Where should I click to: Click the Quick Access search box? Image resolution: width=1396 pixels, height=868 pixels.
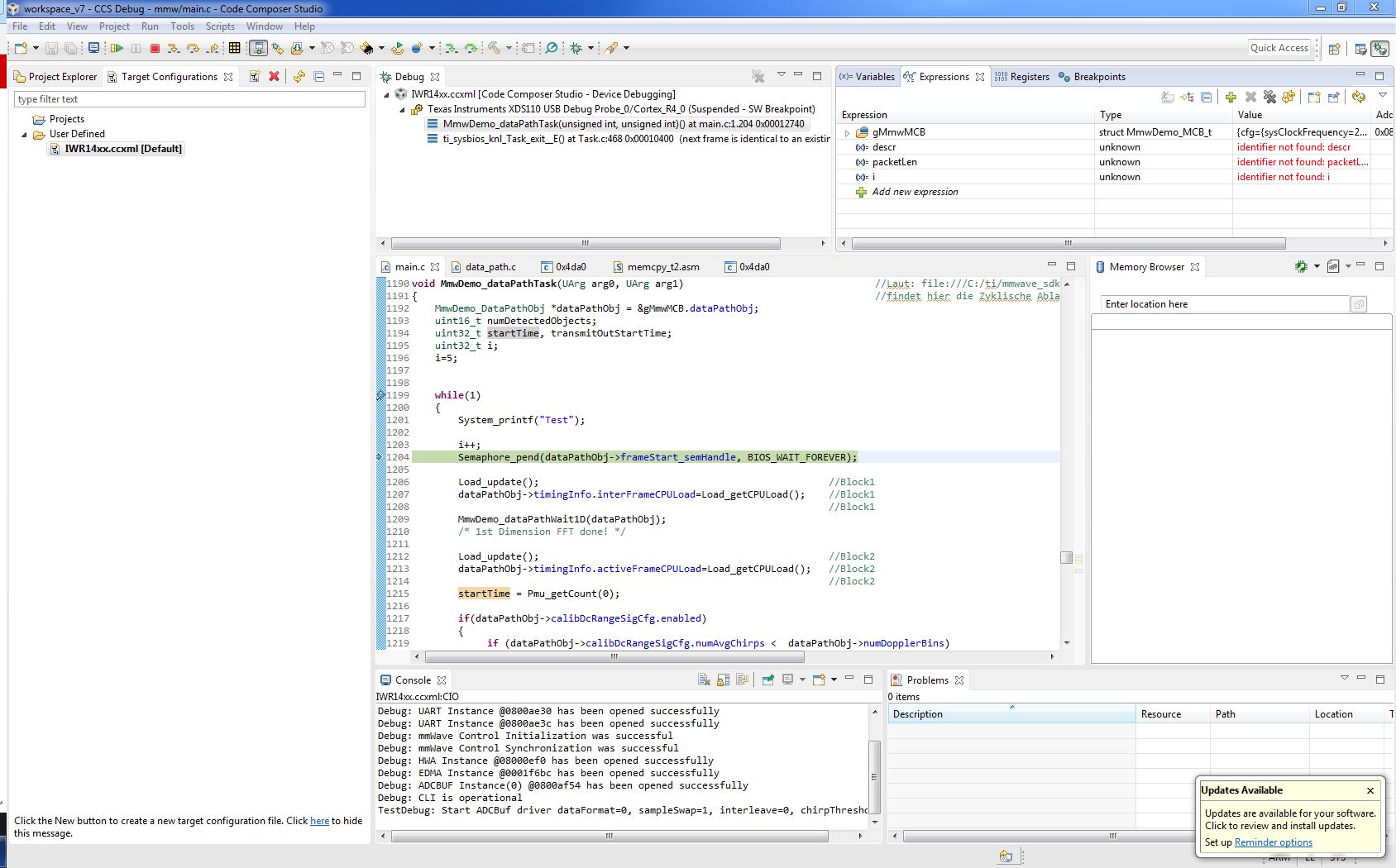click(x=1279, y=48)
